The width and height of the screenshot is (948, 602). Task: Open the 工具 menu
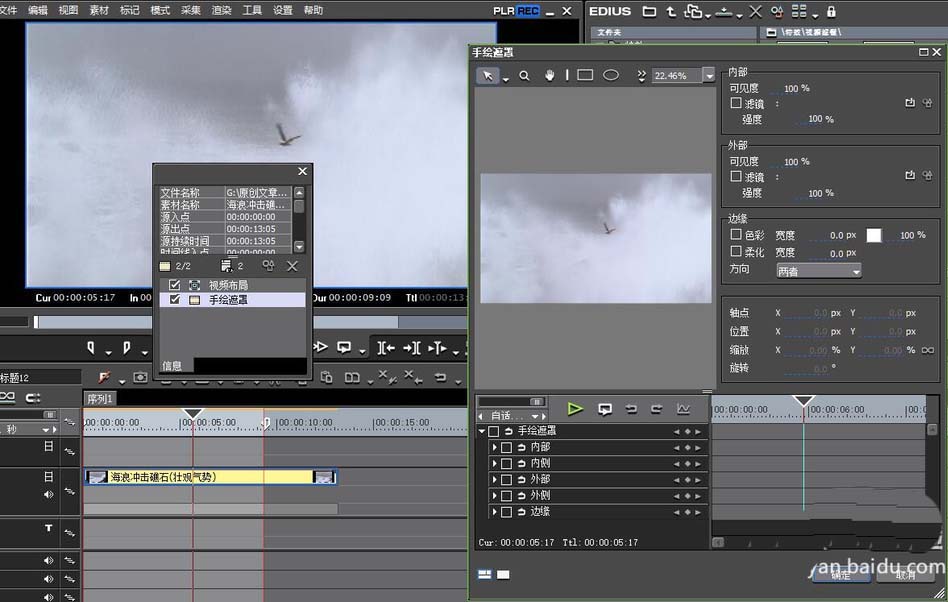252,10
